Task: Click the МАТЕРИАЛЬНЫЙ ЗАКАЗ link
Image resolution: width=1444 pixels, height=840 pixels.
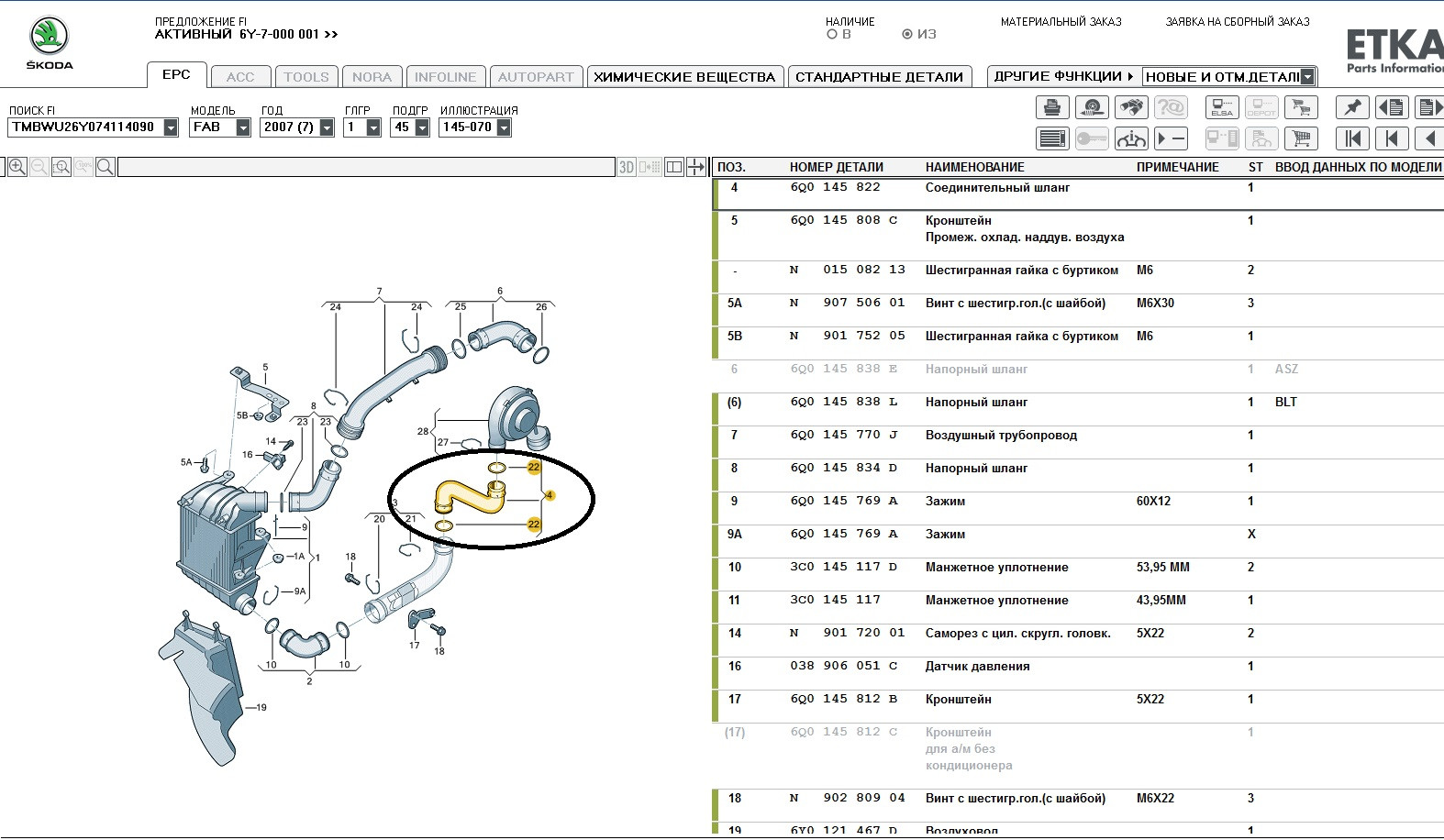Action: pos(1061,22)
